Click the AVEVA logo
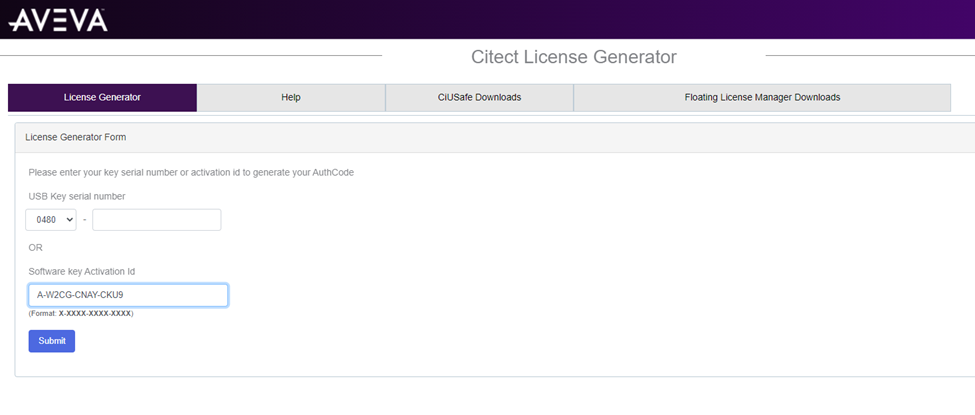This screenshot has height=415, width=975. click(x=58, y=20)
